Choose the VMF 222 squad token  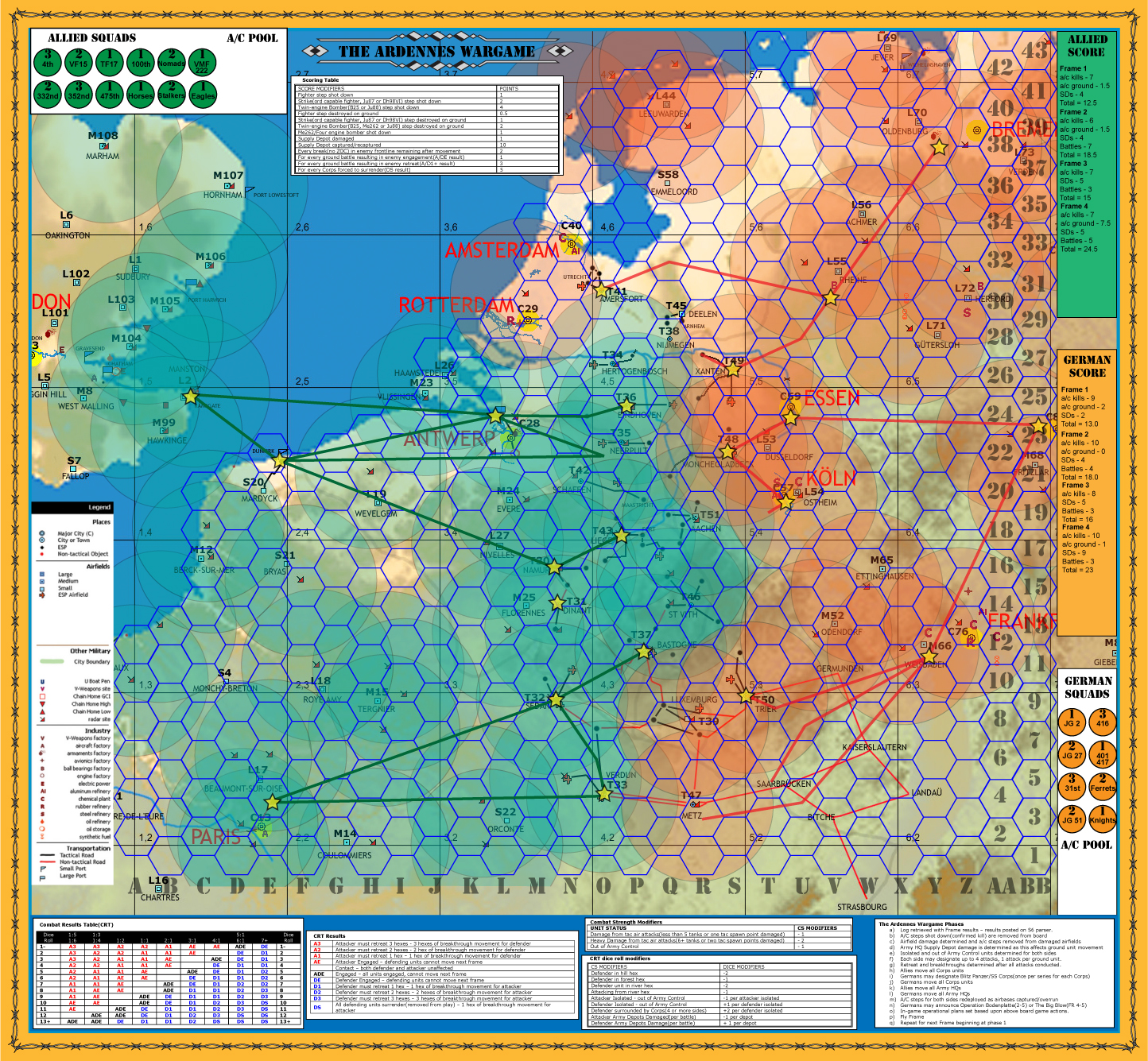pos(202,62)
